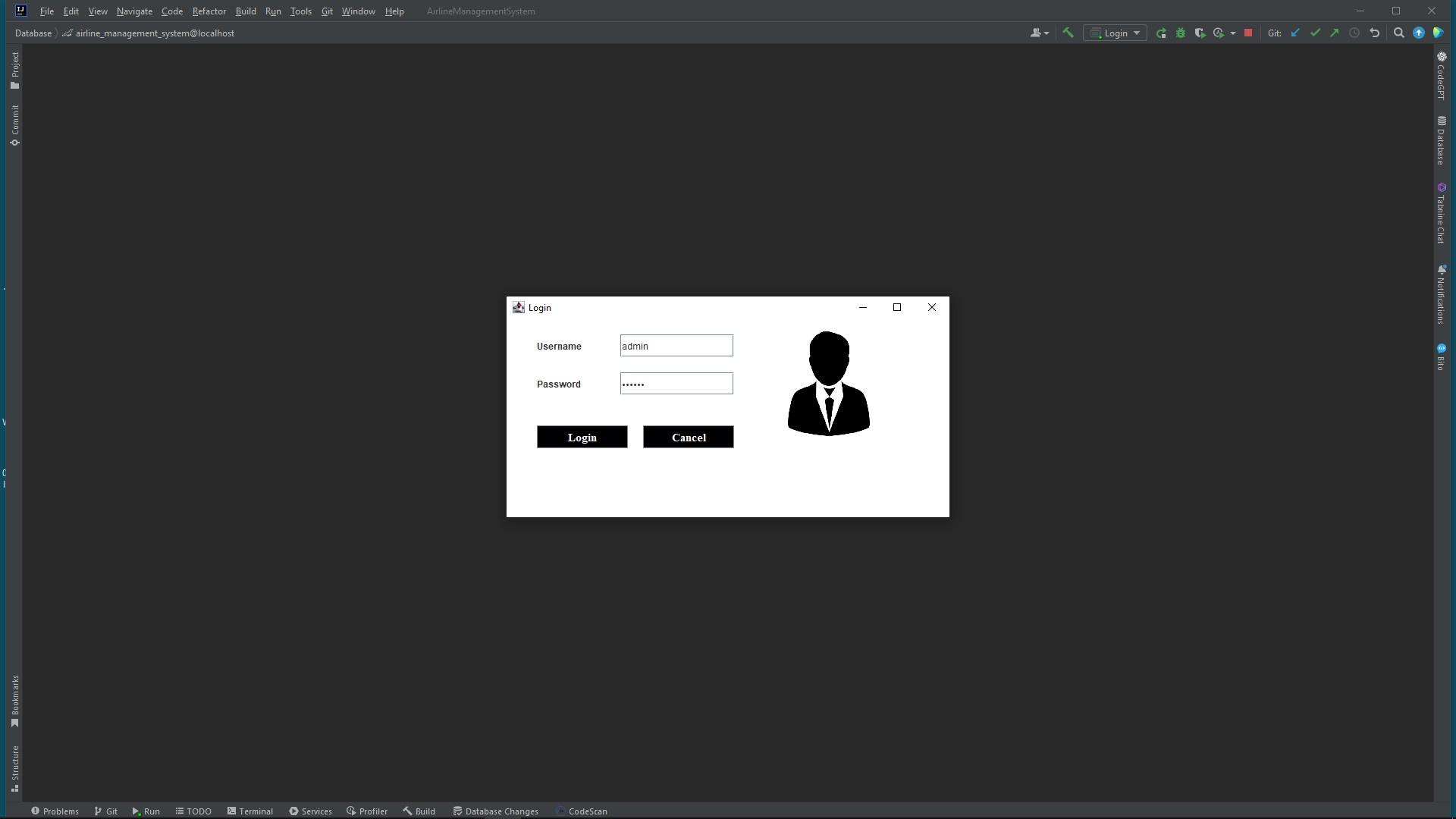The width and height of the screenshot is (1456, 819).
Task: Run the app with coverage icon
Action: click(x=1200, y=33)
